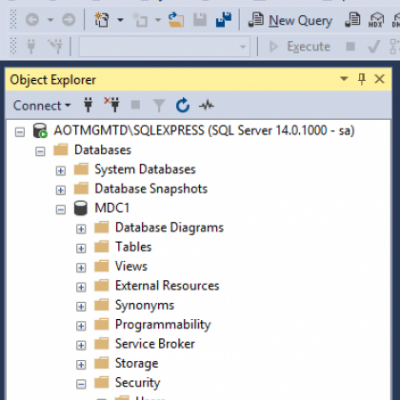Select the Databases folder
The width and height of the screenshot is (400, 400).
[103, 150]
